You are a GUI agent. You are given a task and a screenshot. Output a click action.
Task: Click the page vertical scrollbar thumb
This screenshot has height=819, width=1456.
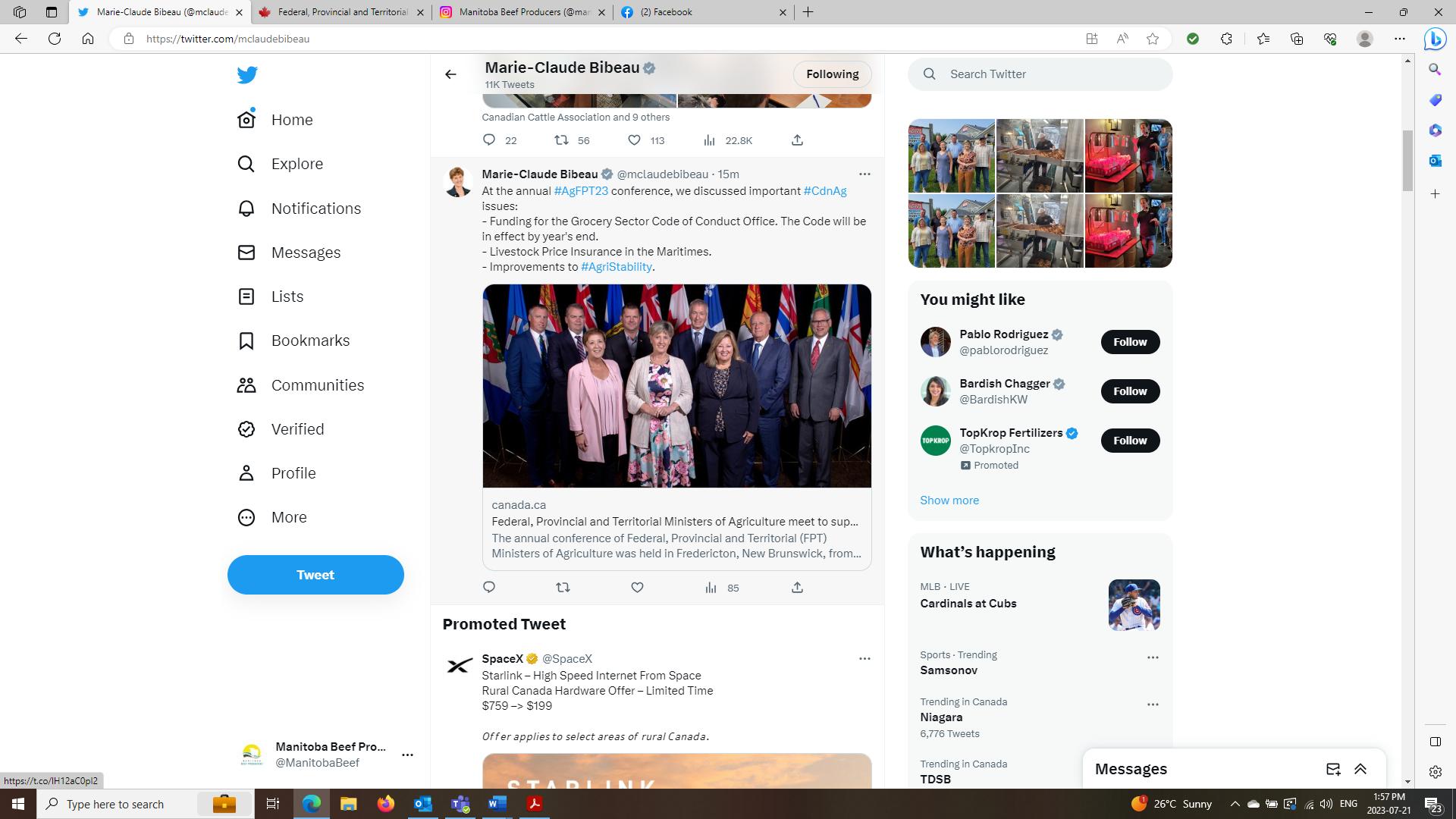click(x=1407, y=159)
